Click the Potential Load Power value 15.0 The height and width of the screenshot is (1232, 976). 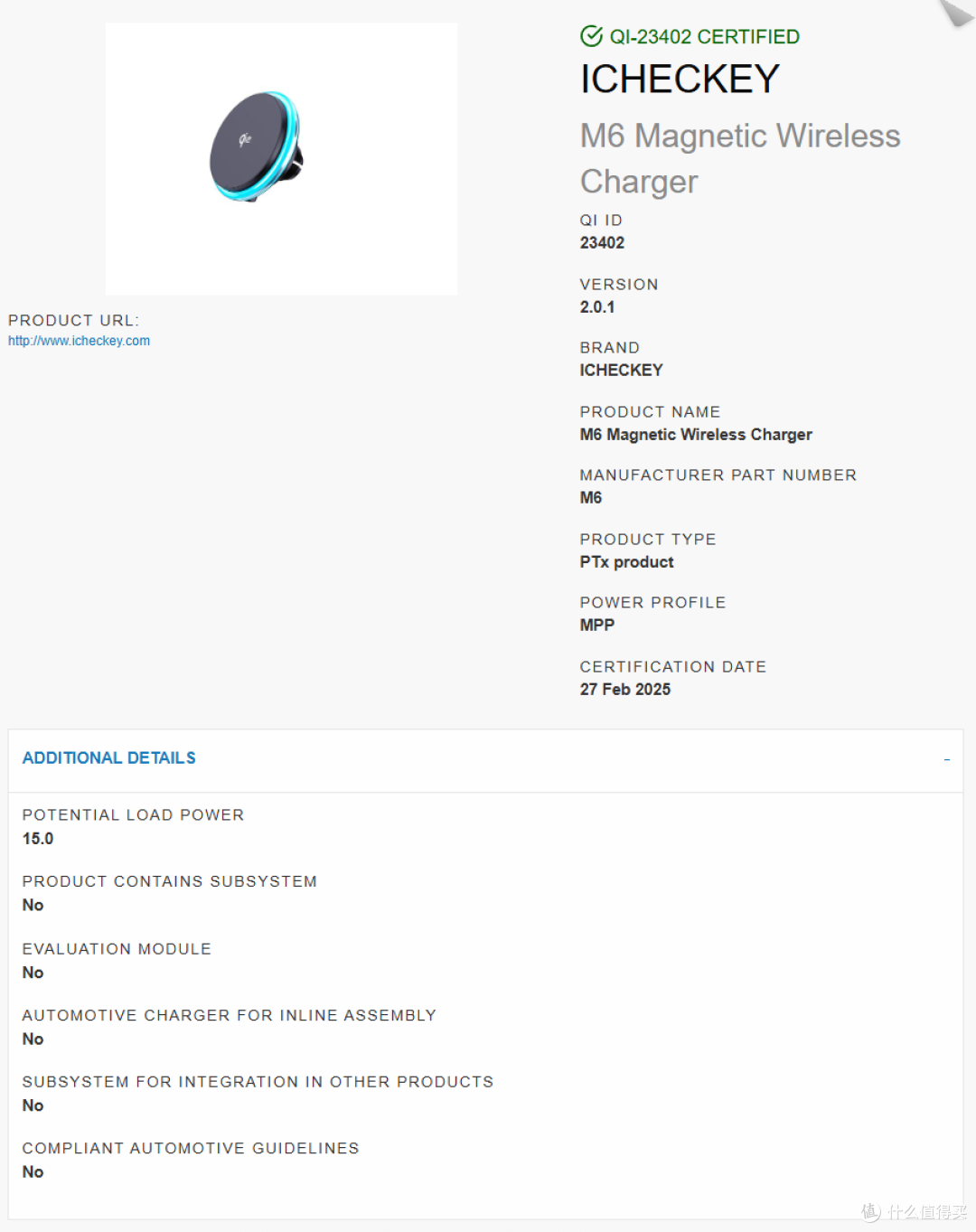click(x=38, y=838)
